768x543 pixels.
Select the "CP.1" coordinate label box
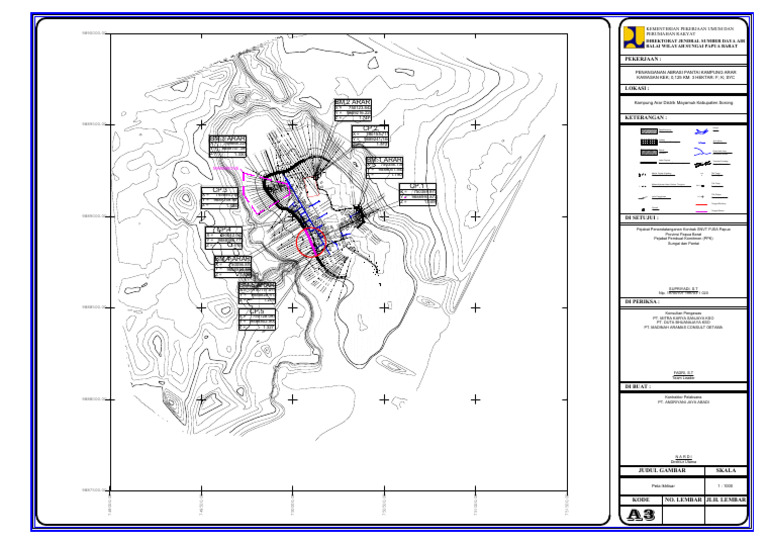coord(418,194)
